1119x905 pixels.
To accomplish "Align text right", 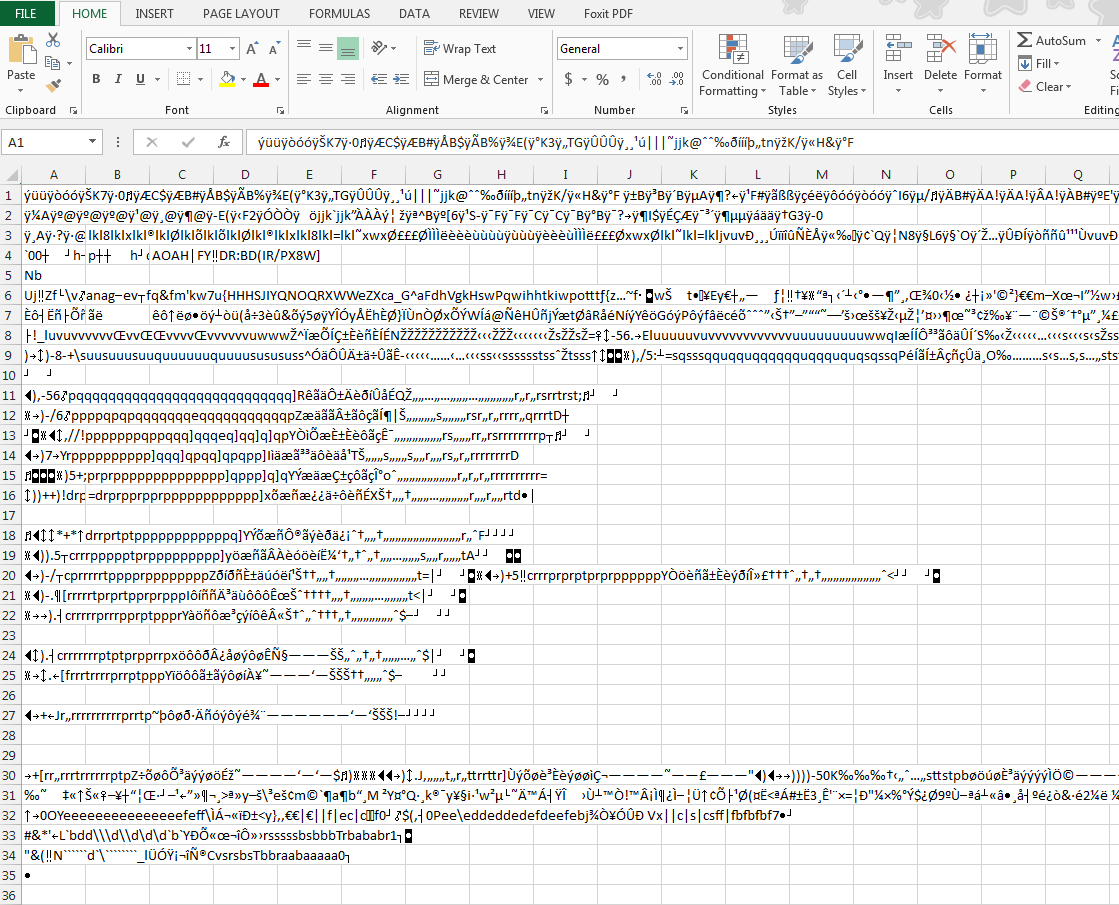I will coord(348,79).
